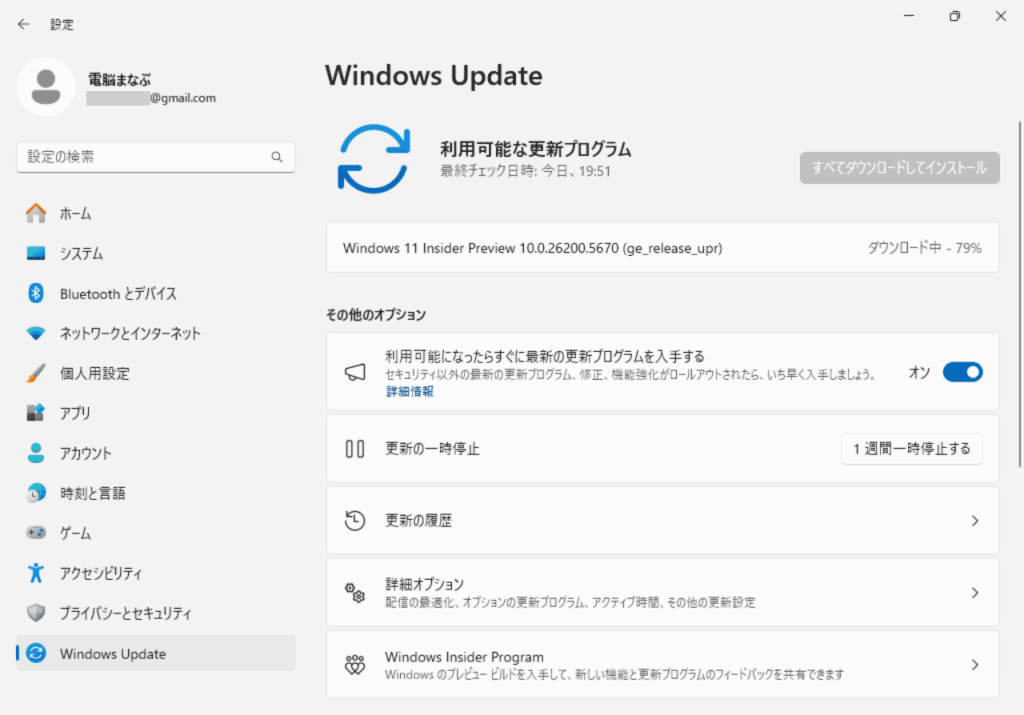The image size is (1024, 715).
Task: Click the 最終チェック日時 text
Action: (525, 171)
